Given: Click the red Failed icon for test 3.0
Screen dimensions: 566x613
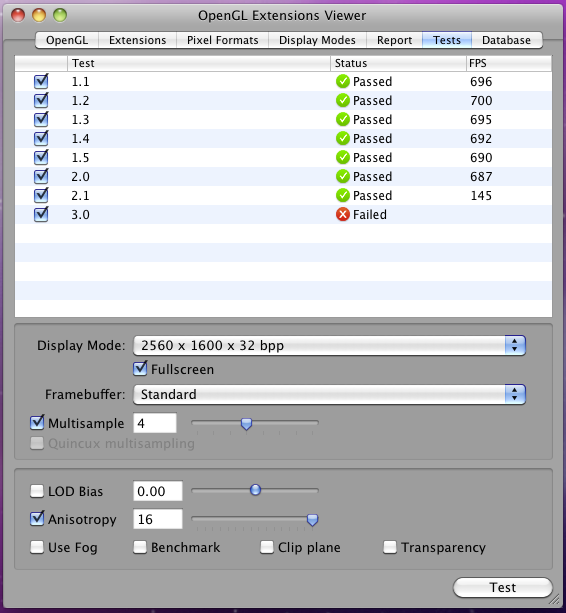Looking at the screenshot, I should (343, 214).
